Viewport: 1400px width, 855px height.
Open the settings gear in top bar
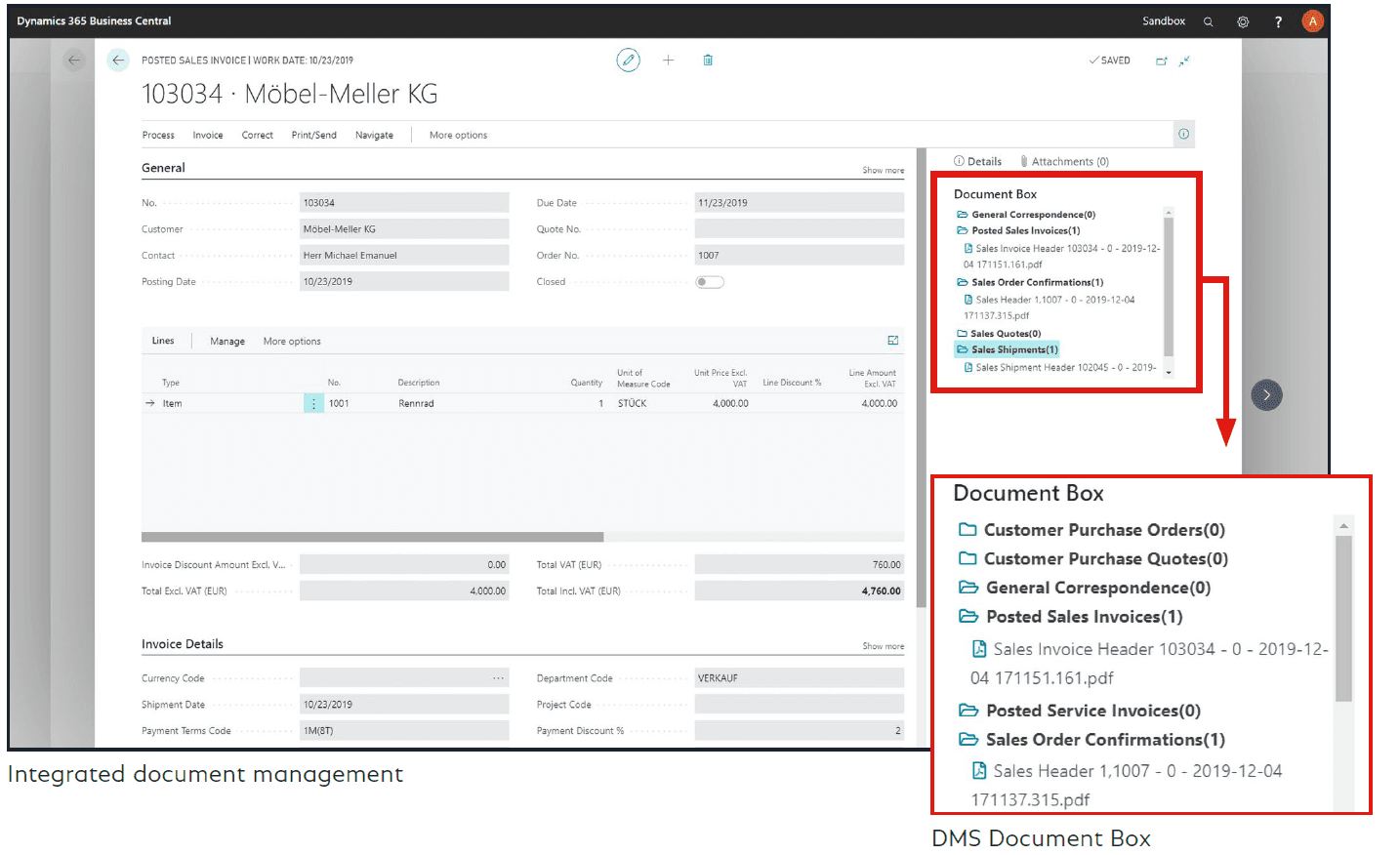(x=1243, y=21)
